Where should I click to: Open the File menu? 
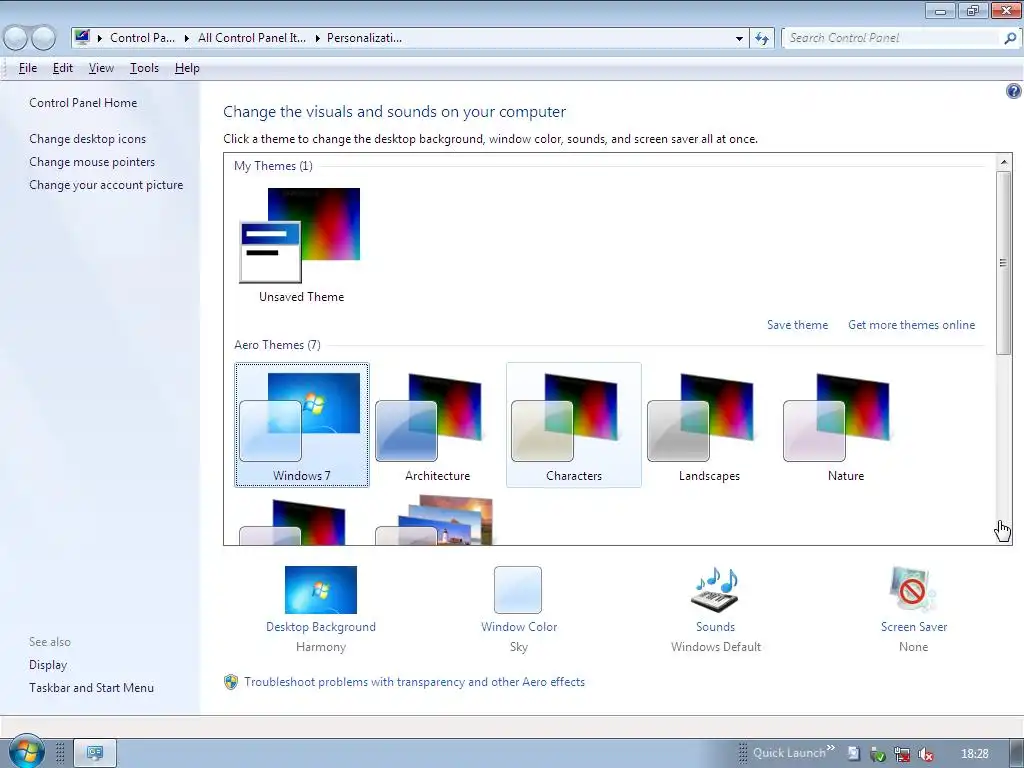(27, 68)
